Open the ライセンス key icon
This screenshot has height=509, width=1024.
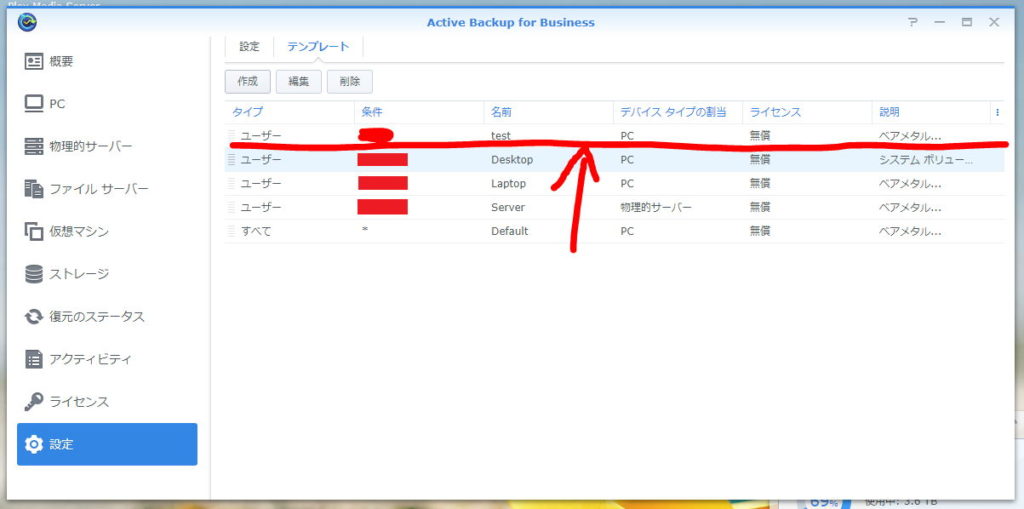33,402
